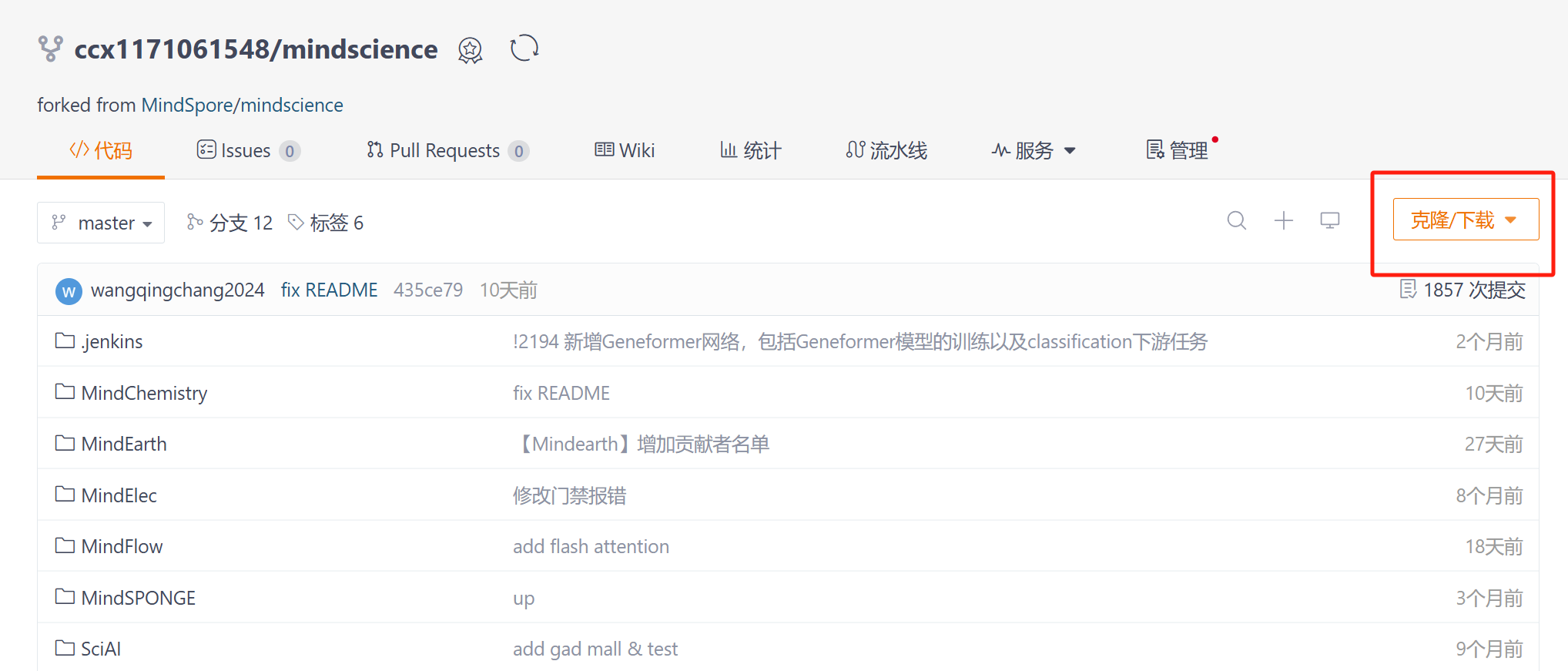Click the branch icon next to 分支 12
This screenshot has height=671, width=1568.
pyautogui.click(x=195, y=222)
